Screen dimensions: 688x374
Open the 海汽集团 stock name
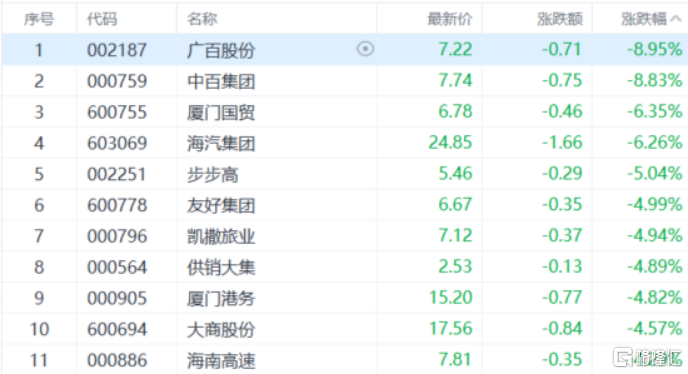pos(221,144)
